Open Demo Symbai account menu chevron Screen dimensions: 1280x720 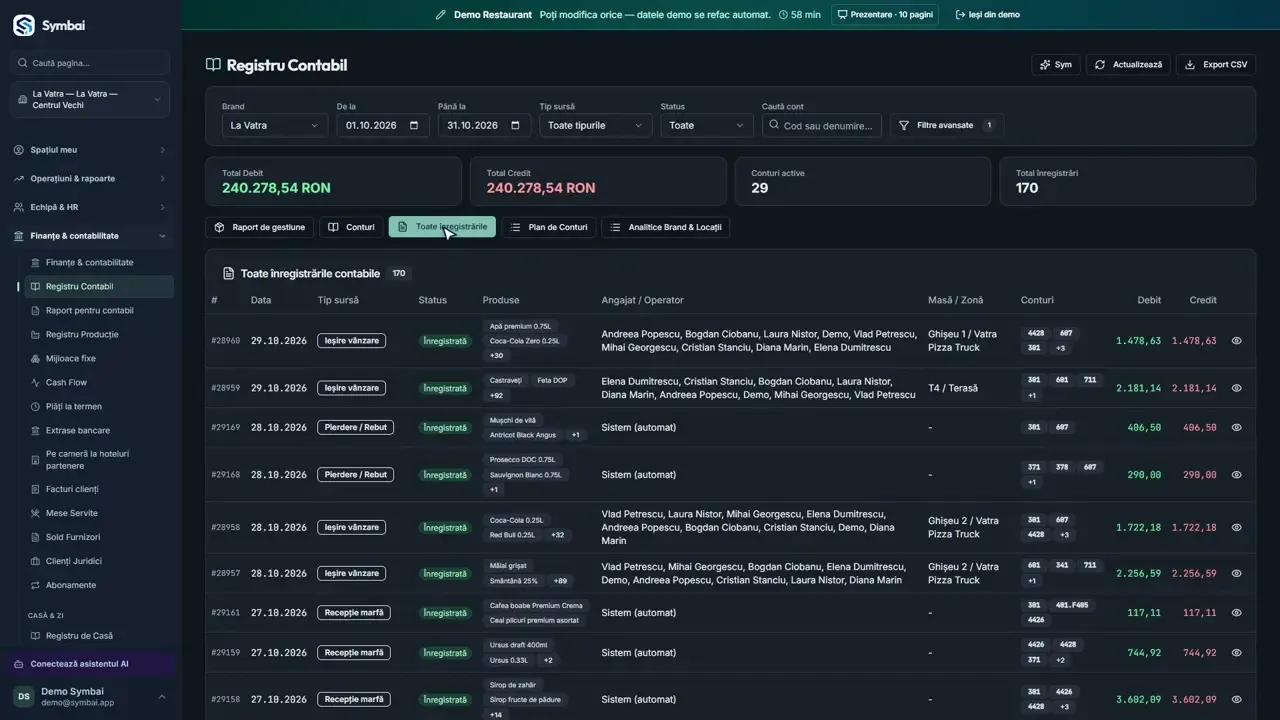pyautogui.click(x=162, y=697)
